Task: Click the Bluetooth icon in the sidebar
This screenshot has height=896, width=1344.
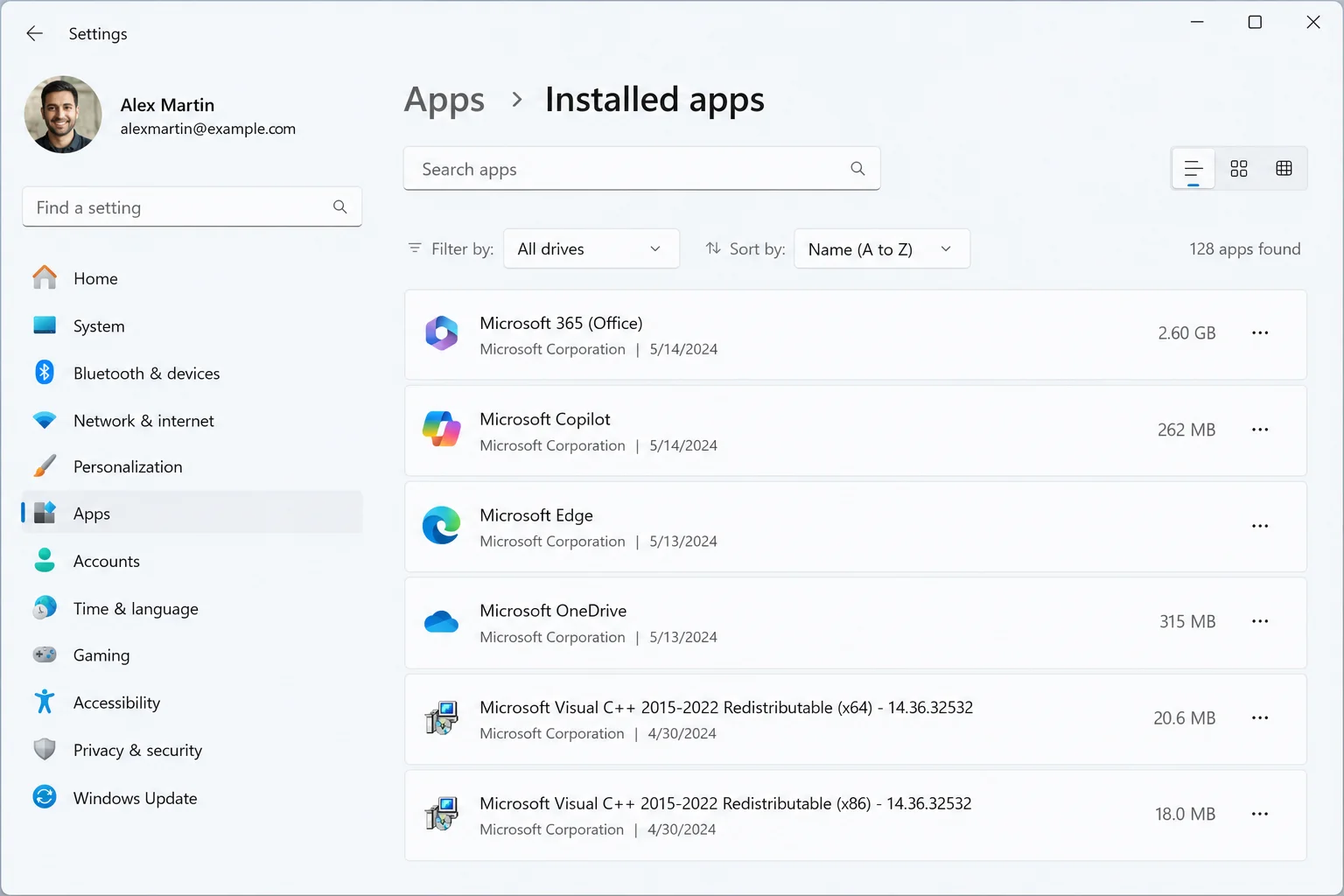Action: (x=45, y=373)
